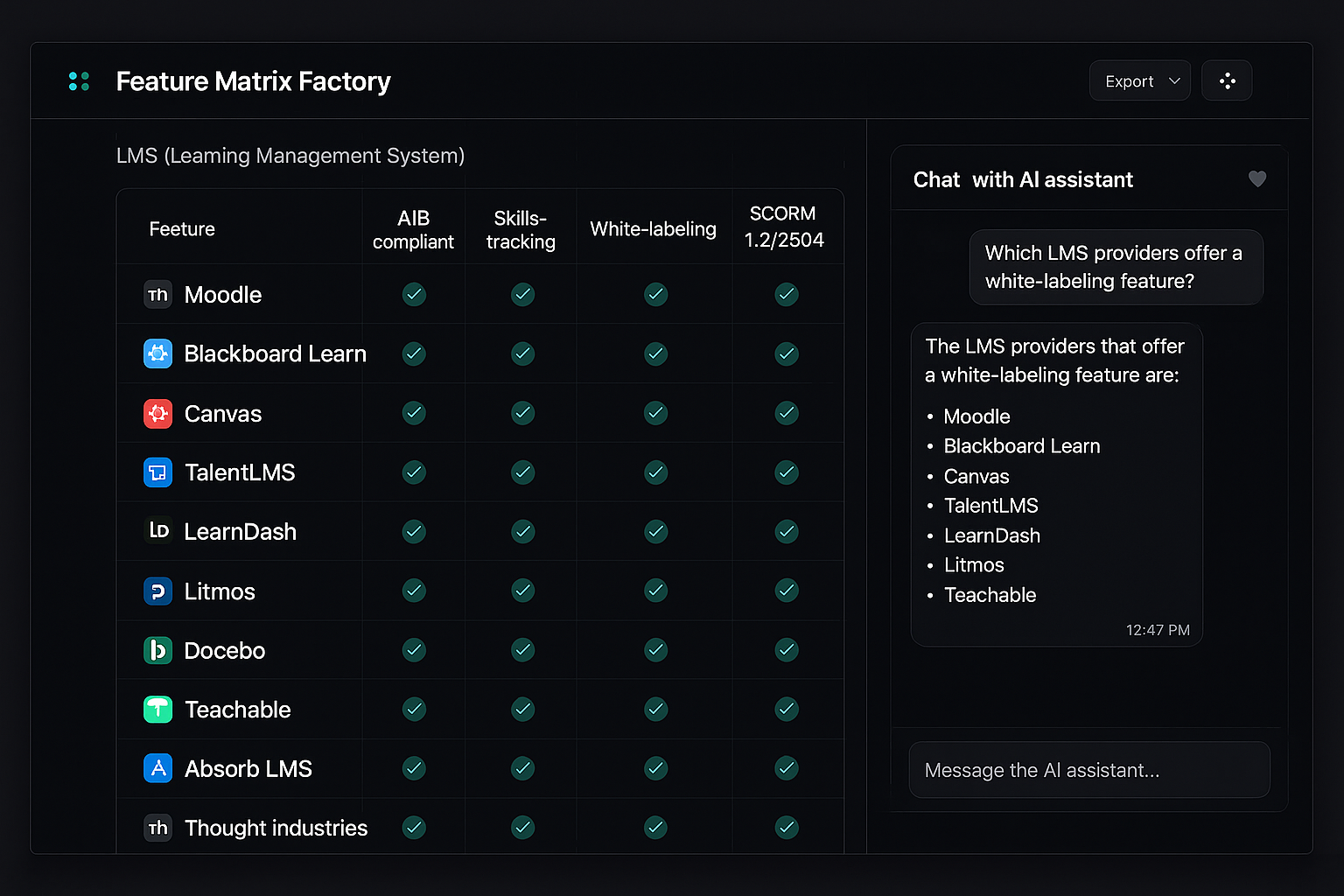
Task: Open the Export dropdown
Action: (1139, 80)
